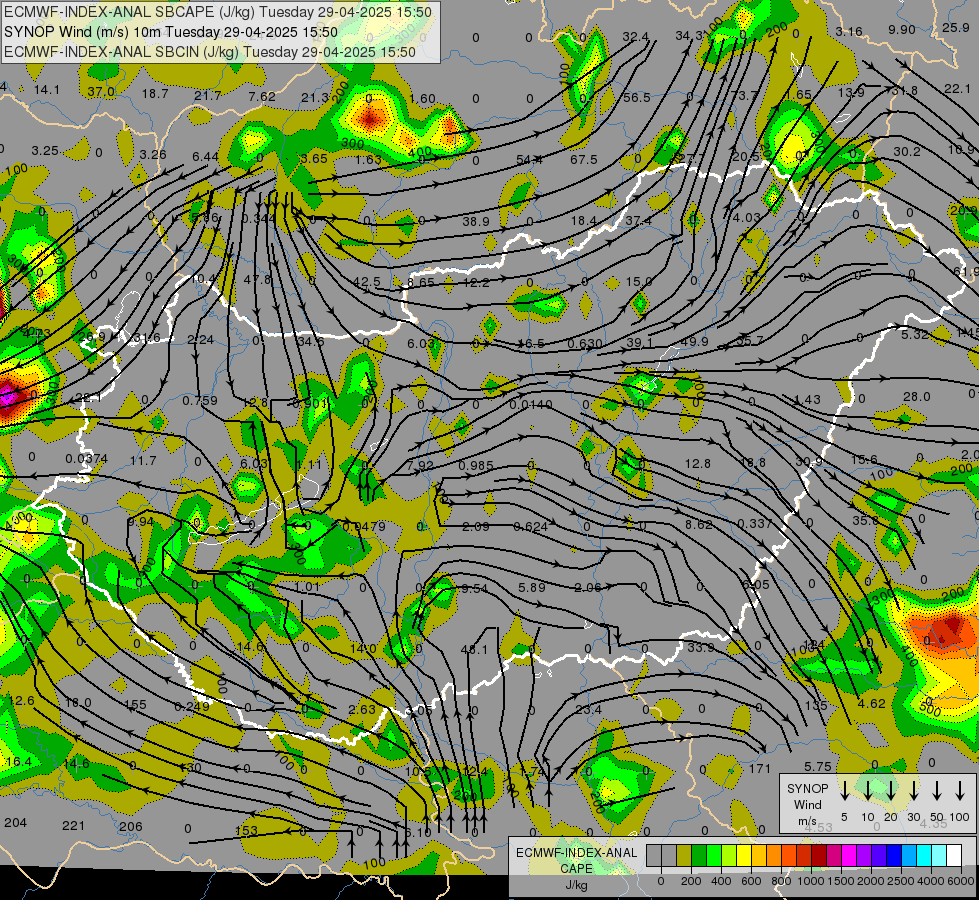Click the 221 value at bottom left

pos(73,826)
